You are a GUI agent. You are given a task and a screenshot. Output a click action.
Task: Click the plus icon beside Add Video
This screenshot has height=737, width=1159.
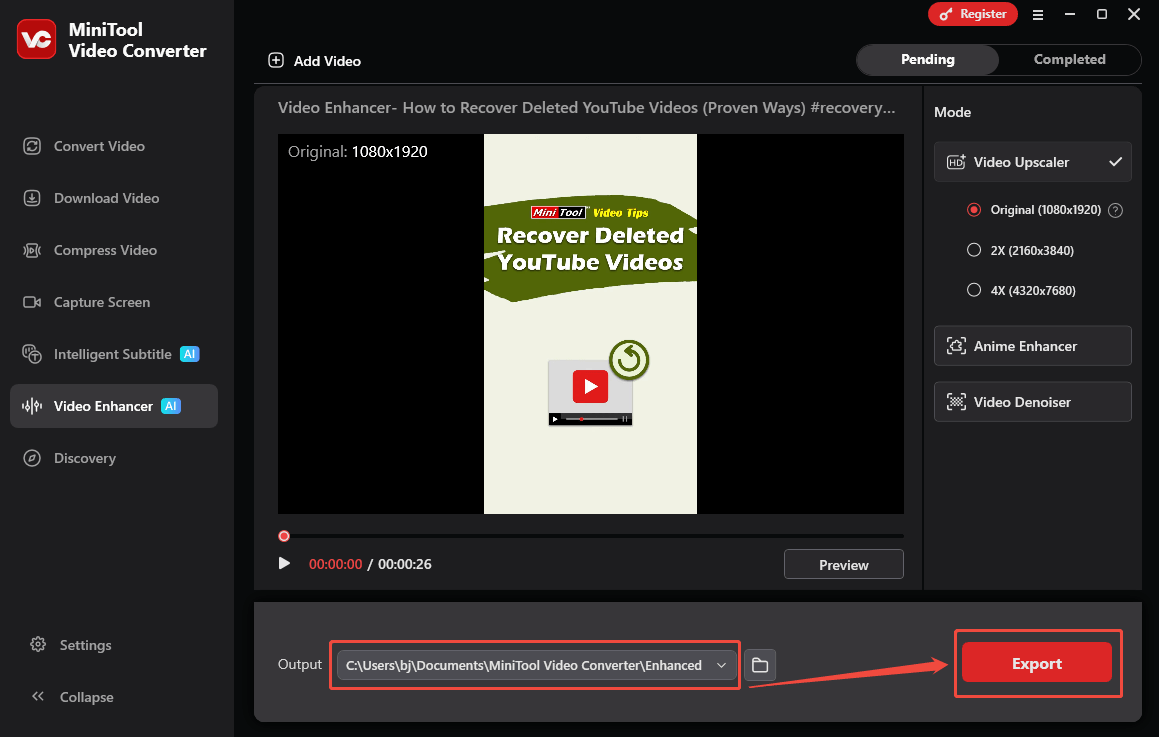[x=276, y=61]
